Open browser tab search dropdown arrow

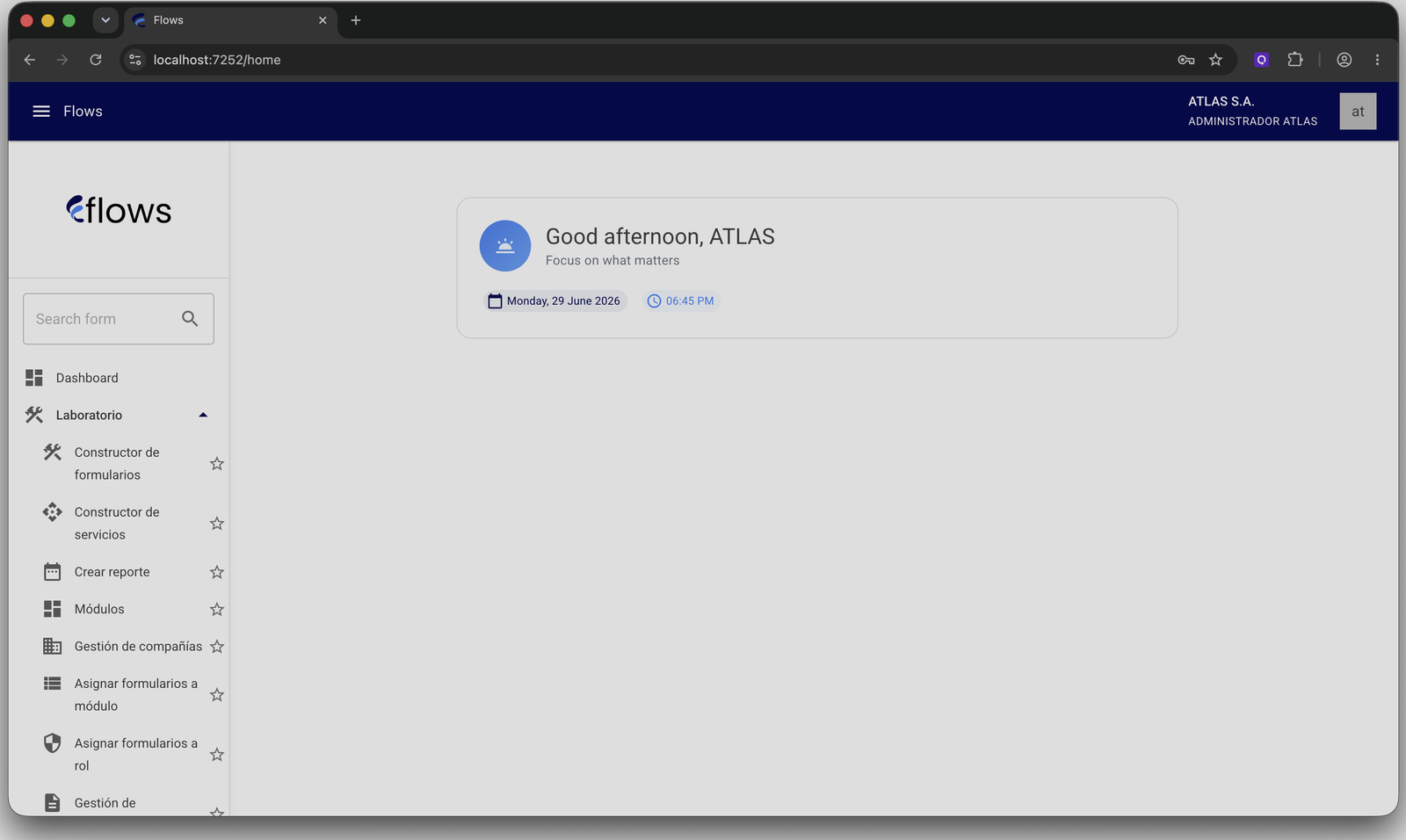pyautogui.click(x=105, y=20)
